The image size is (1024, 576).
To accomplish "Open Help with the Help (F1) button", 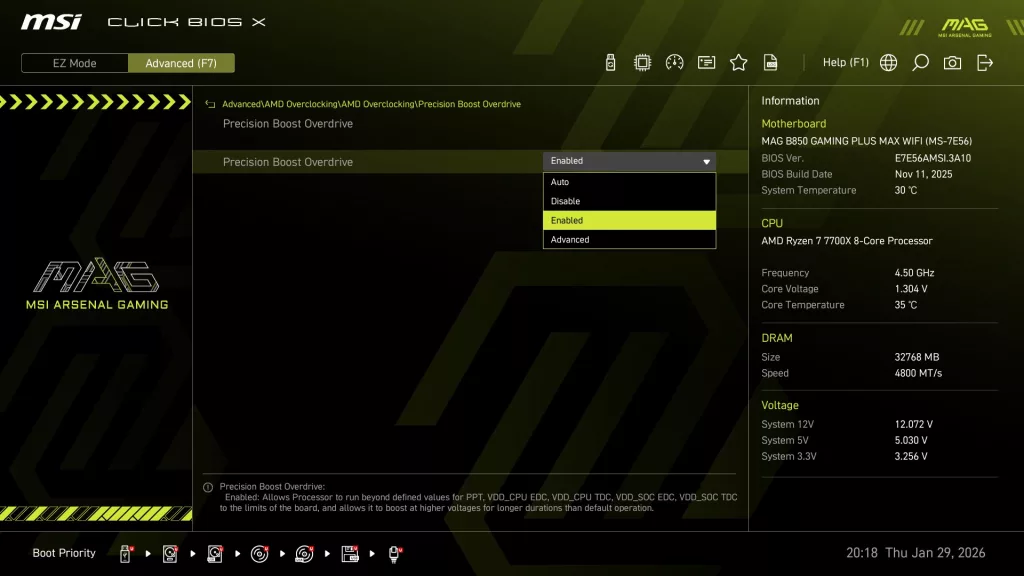I will [x=846, y=61].
